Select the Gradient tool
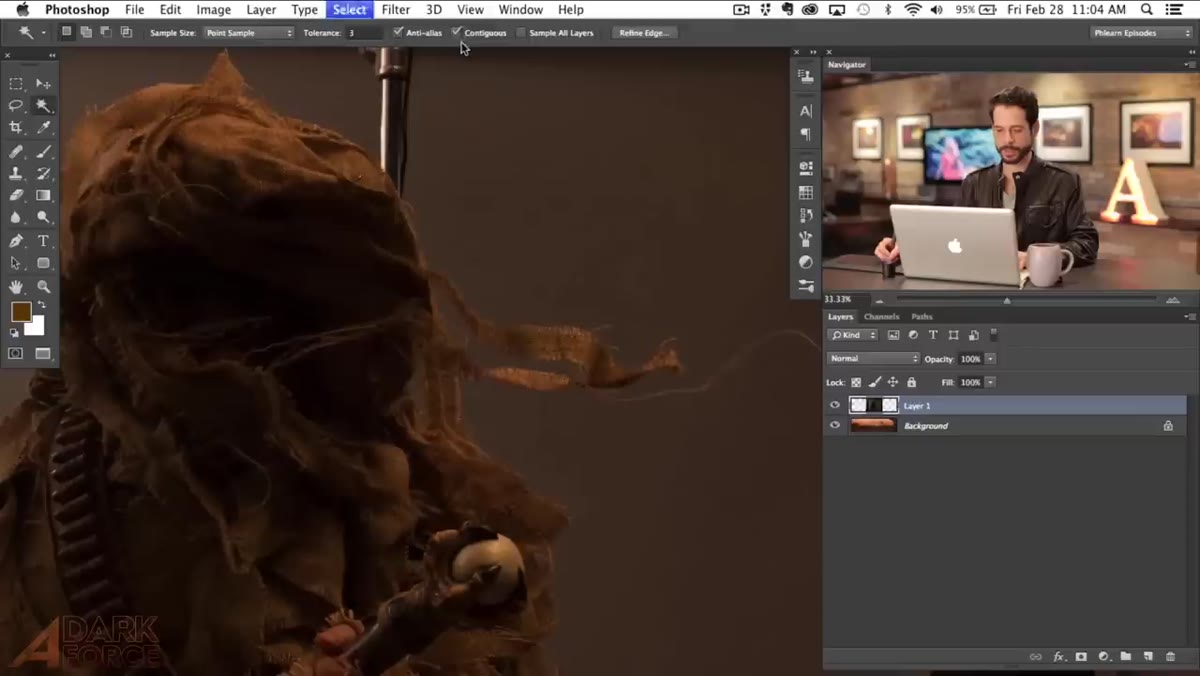This screenshot has height=676, width=1200. pos(43,196)
